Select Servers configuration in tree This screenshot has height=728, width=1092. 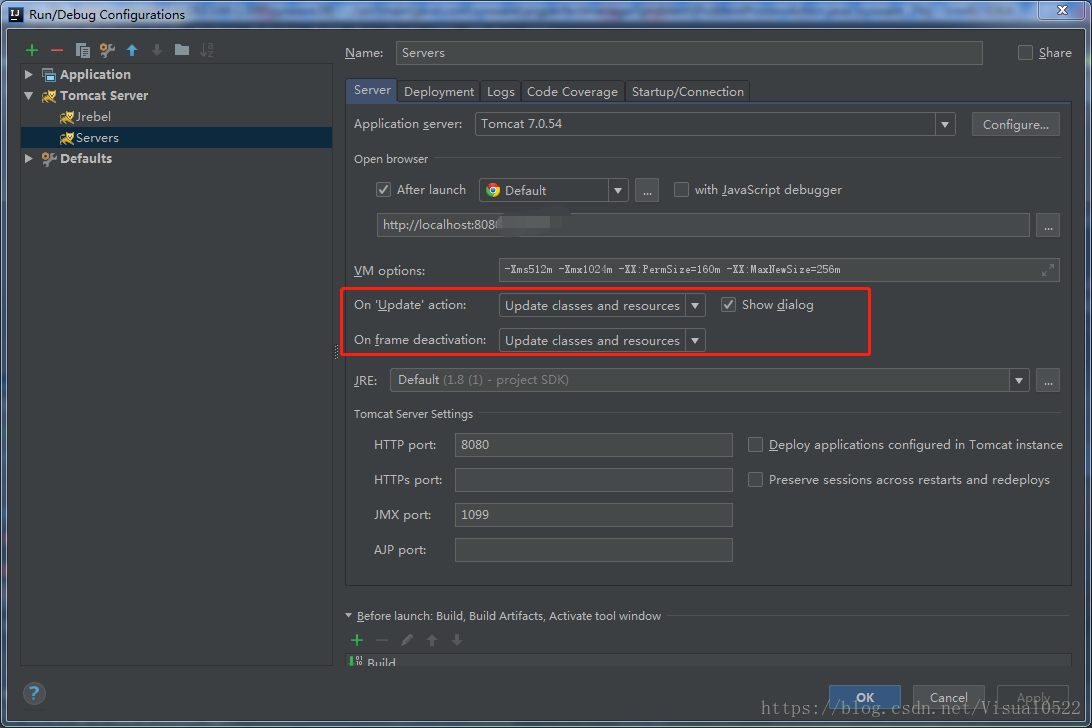pyautogui.click(x=176, y=138)
